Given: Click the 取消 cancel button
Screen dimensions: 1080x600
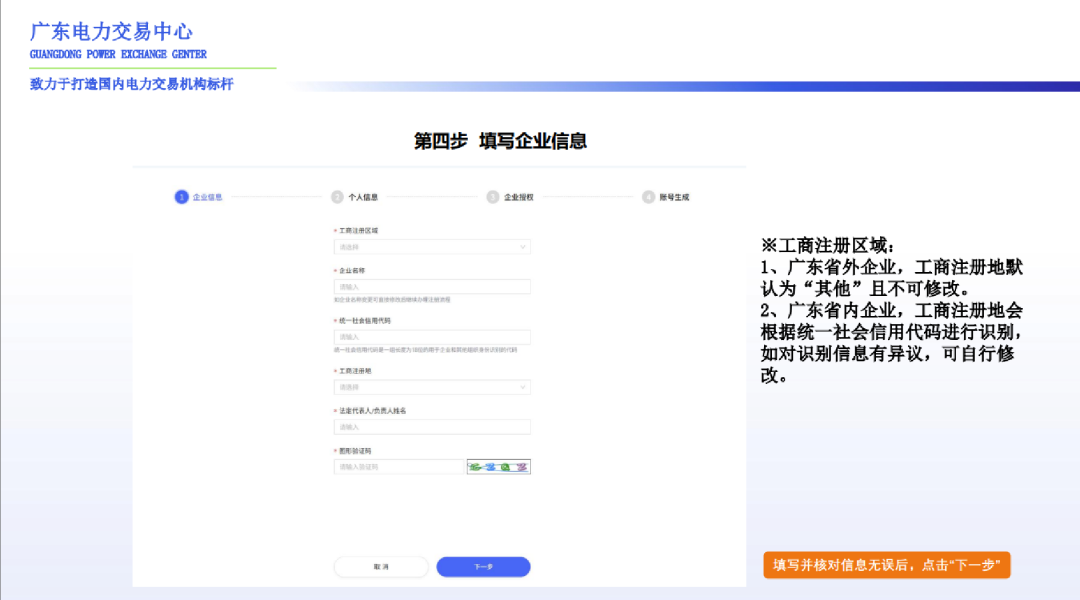Looking at the screenshot, I should [381, 566].
